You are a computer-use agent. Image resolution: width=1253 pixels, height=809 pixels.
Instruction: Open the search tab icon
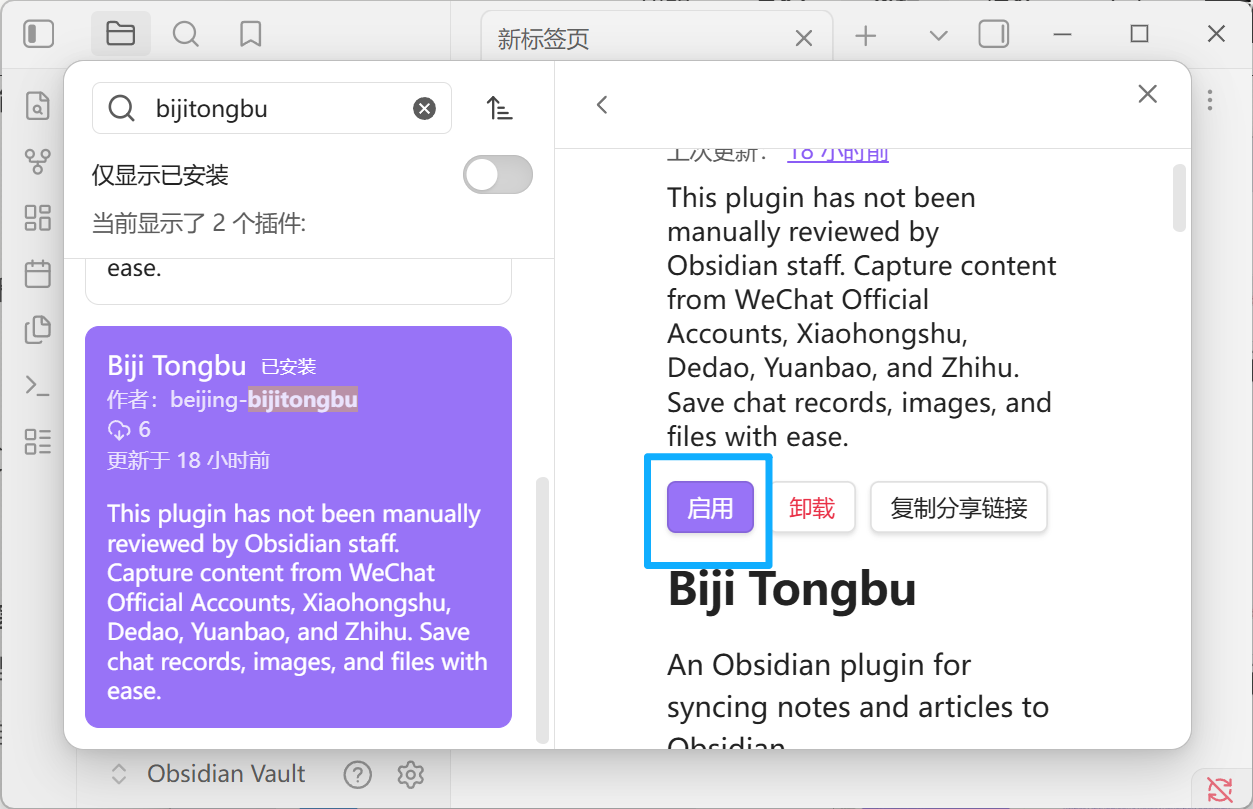click(185, 34)
